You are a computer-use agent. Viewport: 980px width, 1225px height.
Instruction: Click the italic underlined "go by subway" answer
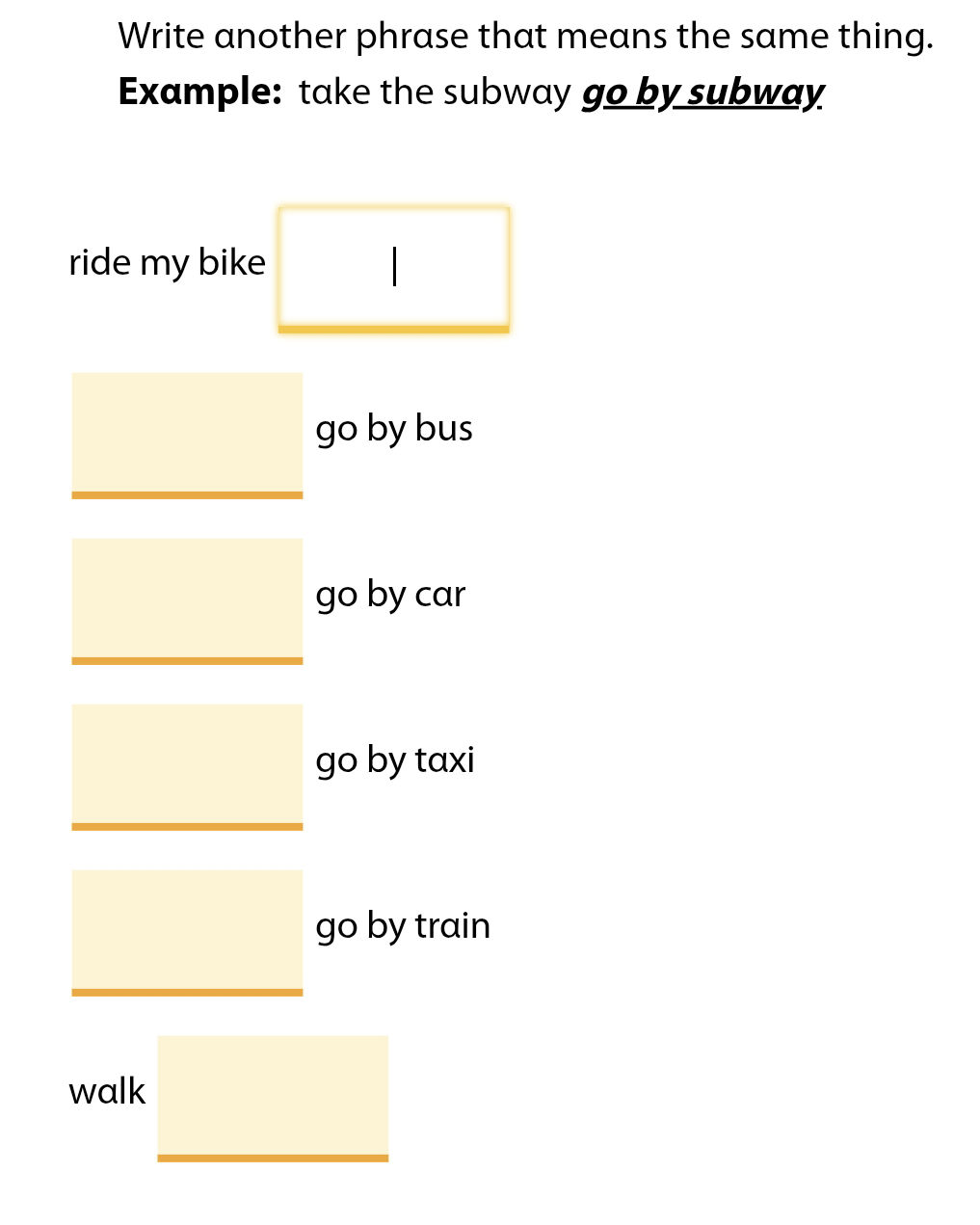click(702, 93)
